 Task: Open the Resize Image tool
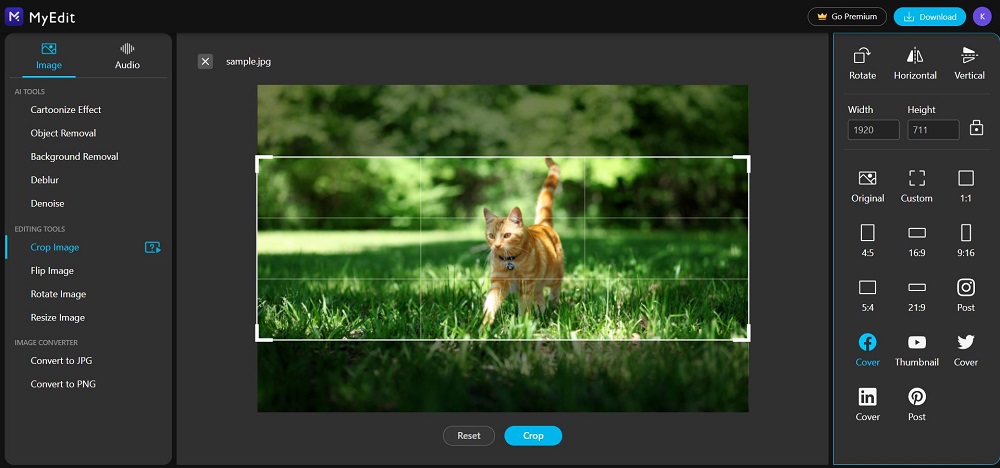(x=57, y=318)
